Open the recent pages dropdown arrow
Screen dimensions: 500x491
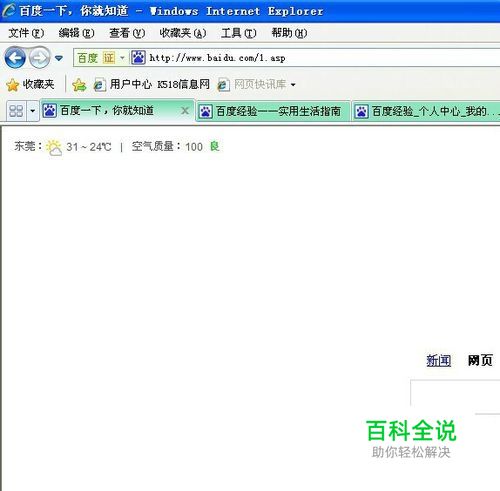[59, 58]
